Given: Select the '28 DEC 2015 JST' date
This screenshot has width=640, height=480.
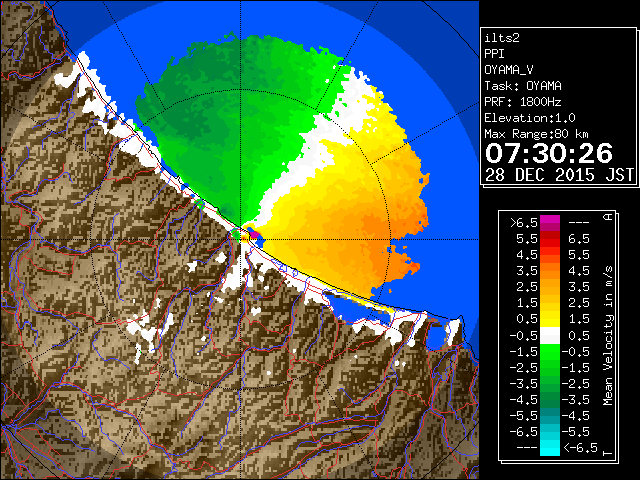Looking at the screenshot, I should (x=559, y=175).
